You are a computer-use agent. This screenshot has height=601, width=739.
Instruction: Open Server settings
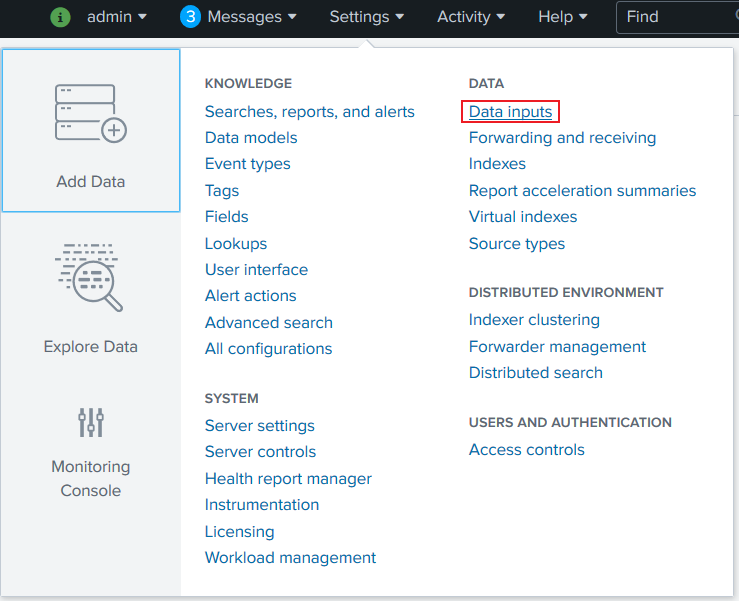pyautogui.click(x=260, y=426)
